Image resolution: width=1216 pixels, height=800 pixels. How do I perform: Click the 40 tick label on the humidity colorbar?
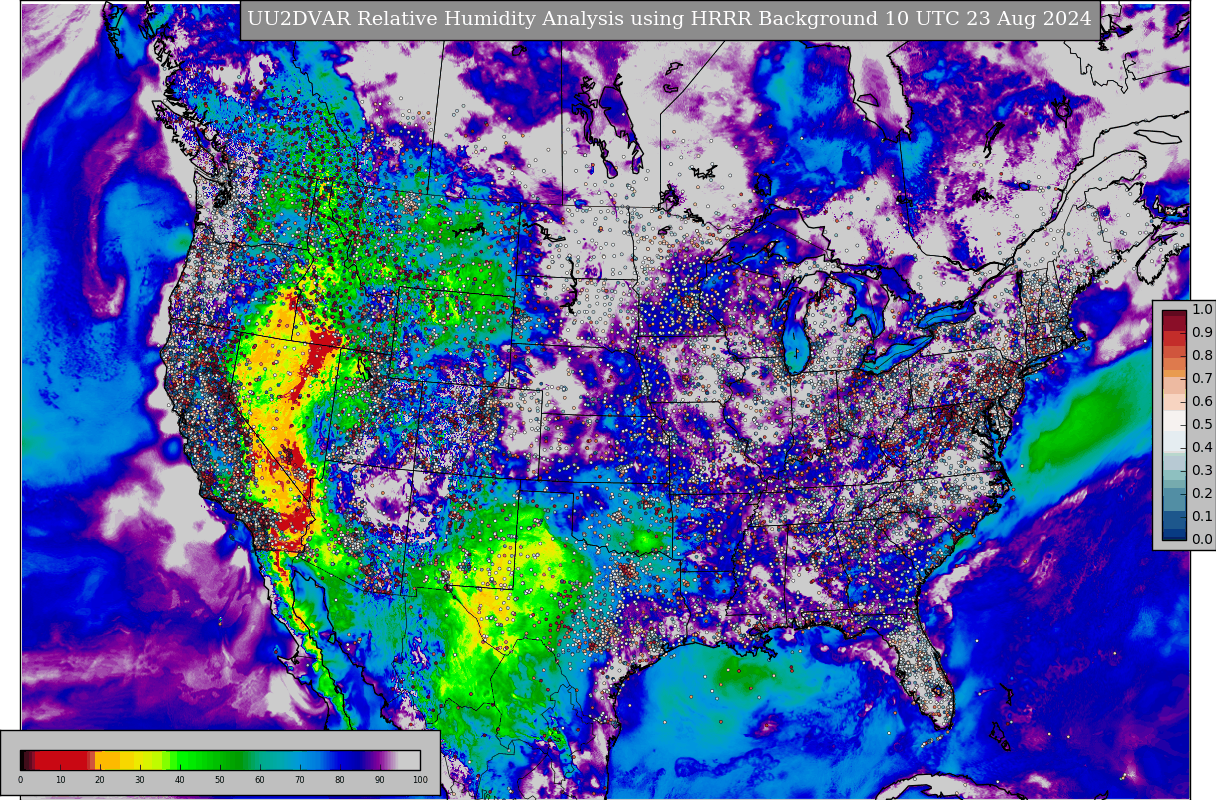(x=180, y=780)
